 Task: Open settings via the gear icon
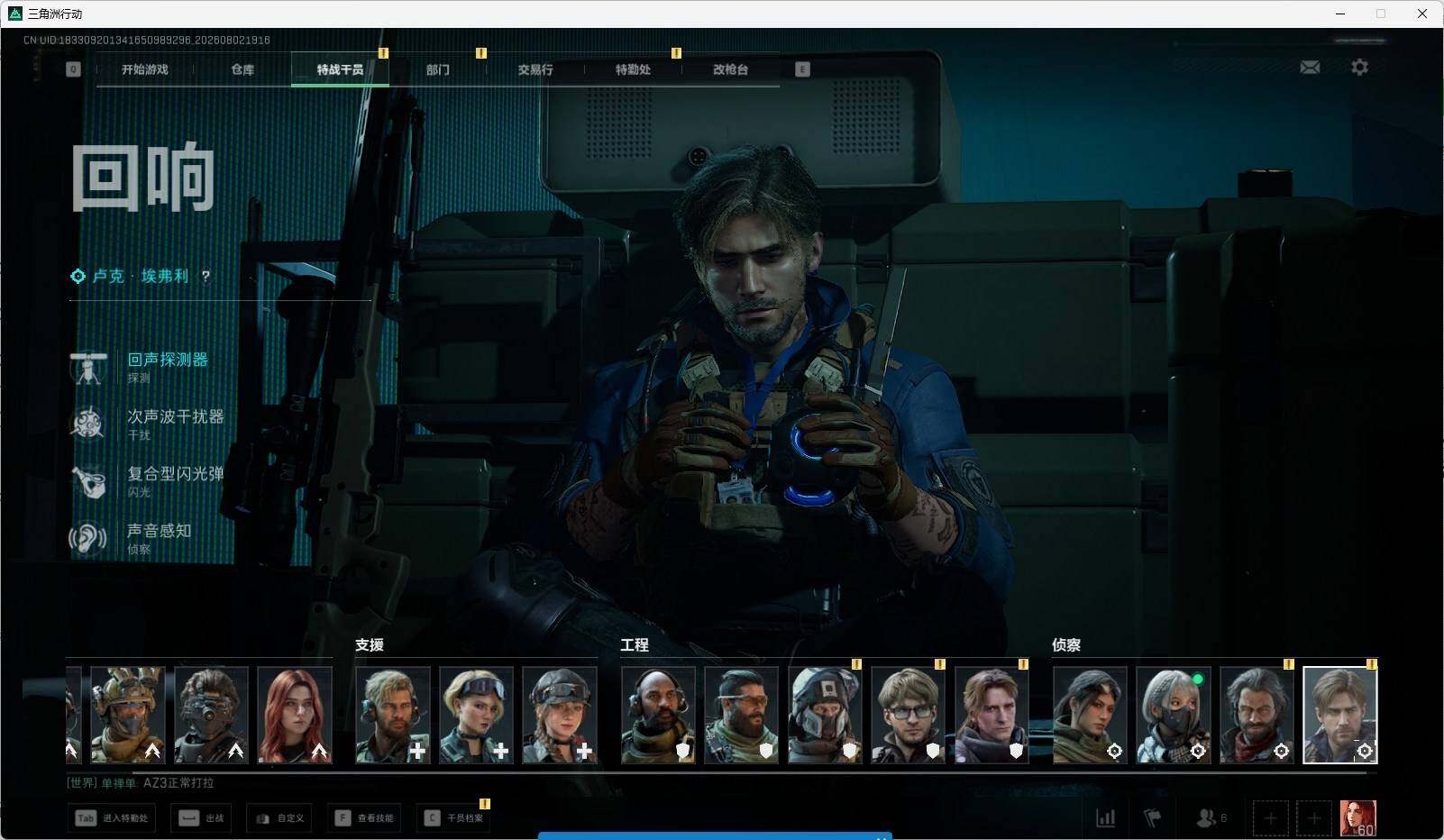click(1359, 68)
